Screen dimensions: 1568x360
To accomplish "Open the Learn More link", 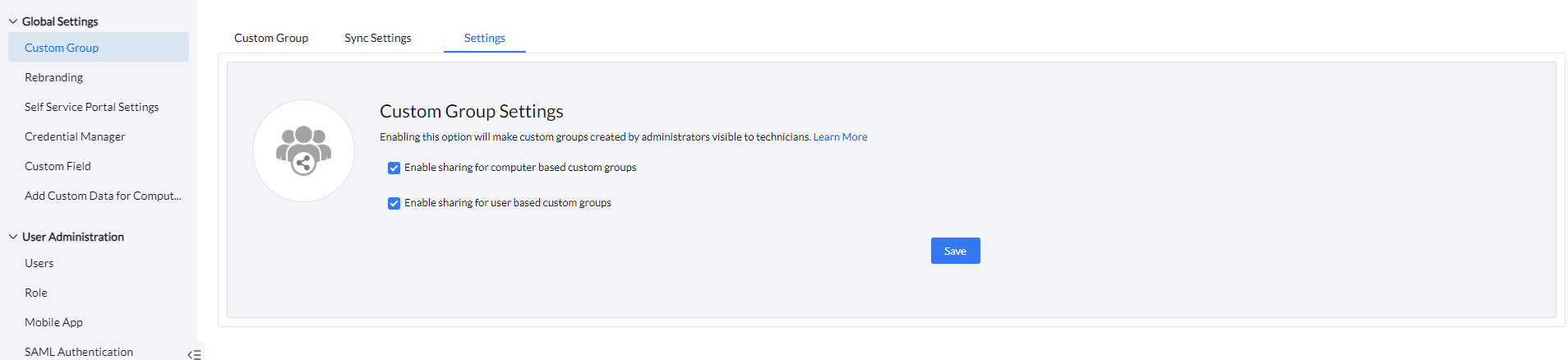I will point(840,137).
